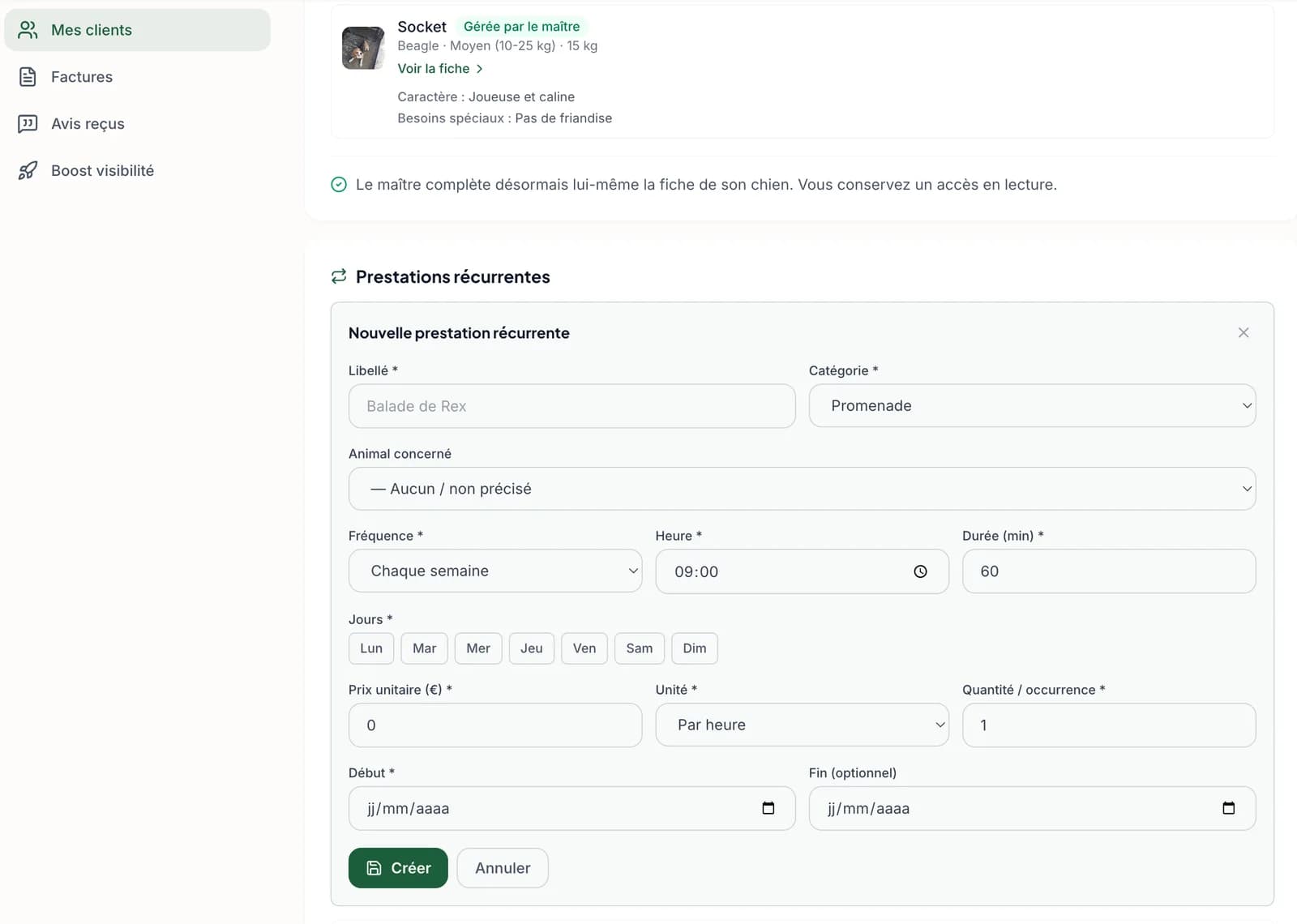Viewport: 1297px width, 924px height.
Task: Open the Fréquence dropdown
Action: point(495,571)
